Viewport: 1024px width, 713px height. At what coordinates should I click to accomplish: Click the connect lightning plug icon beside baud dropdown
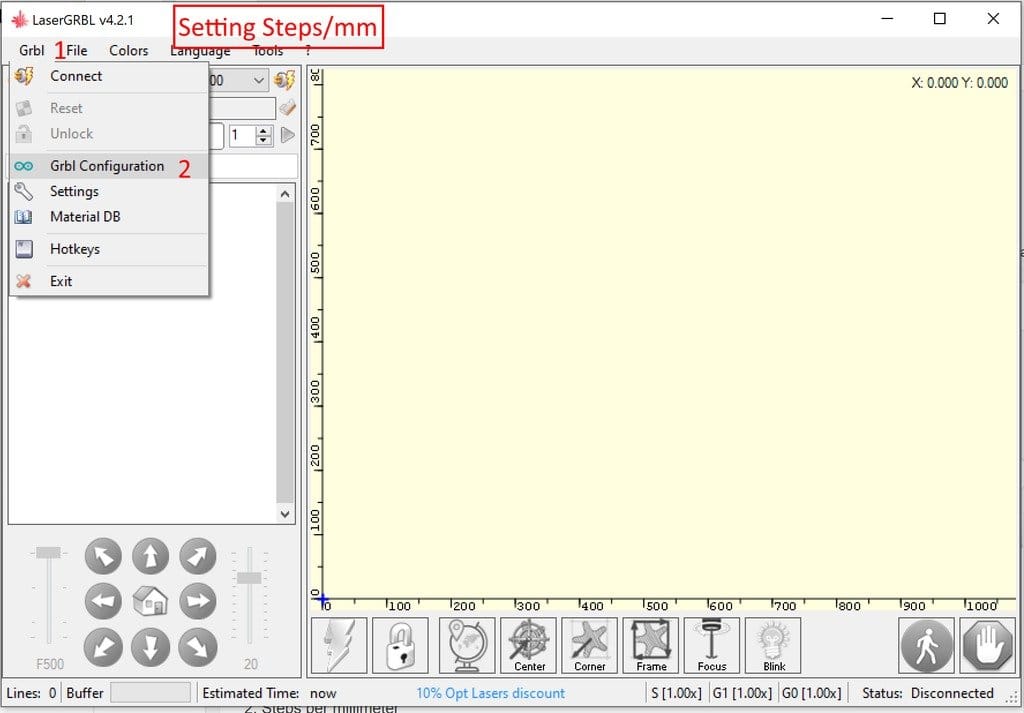click(285, 80)
